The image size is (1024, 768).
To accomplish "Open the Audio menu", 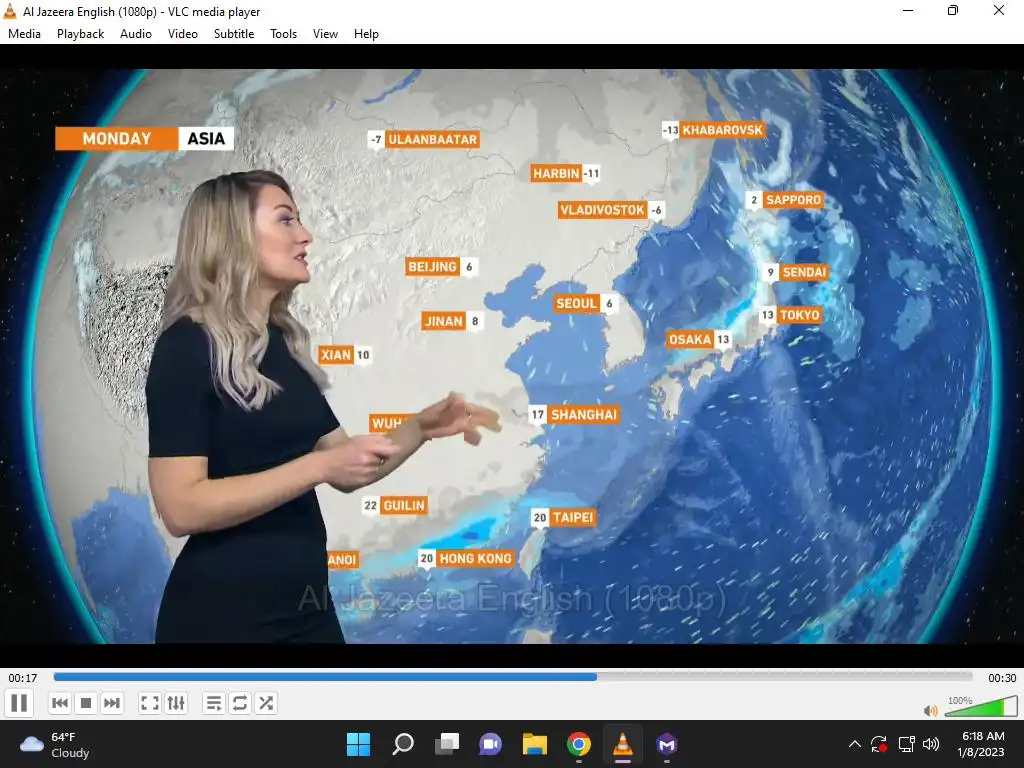I will (x=136, y=34).
